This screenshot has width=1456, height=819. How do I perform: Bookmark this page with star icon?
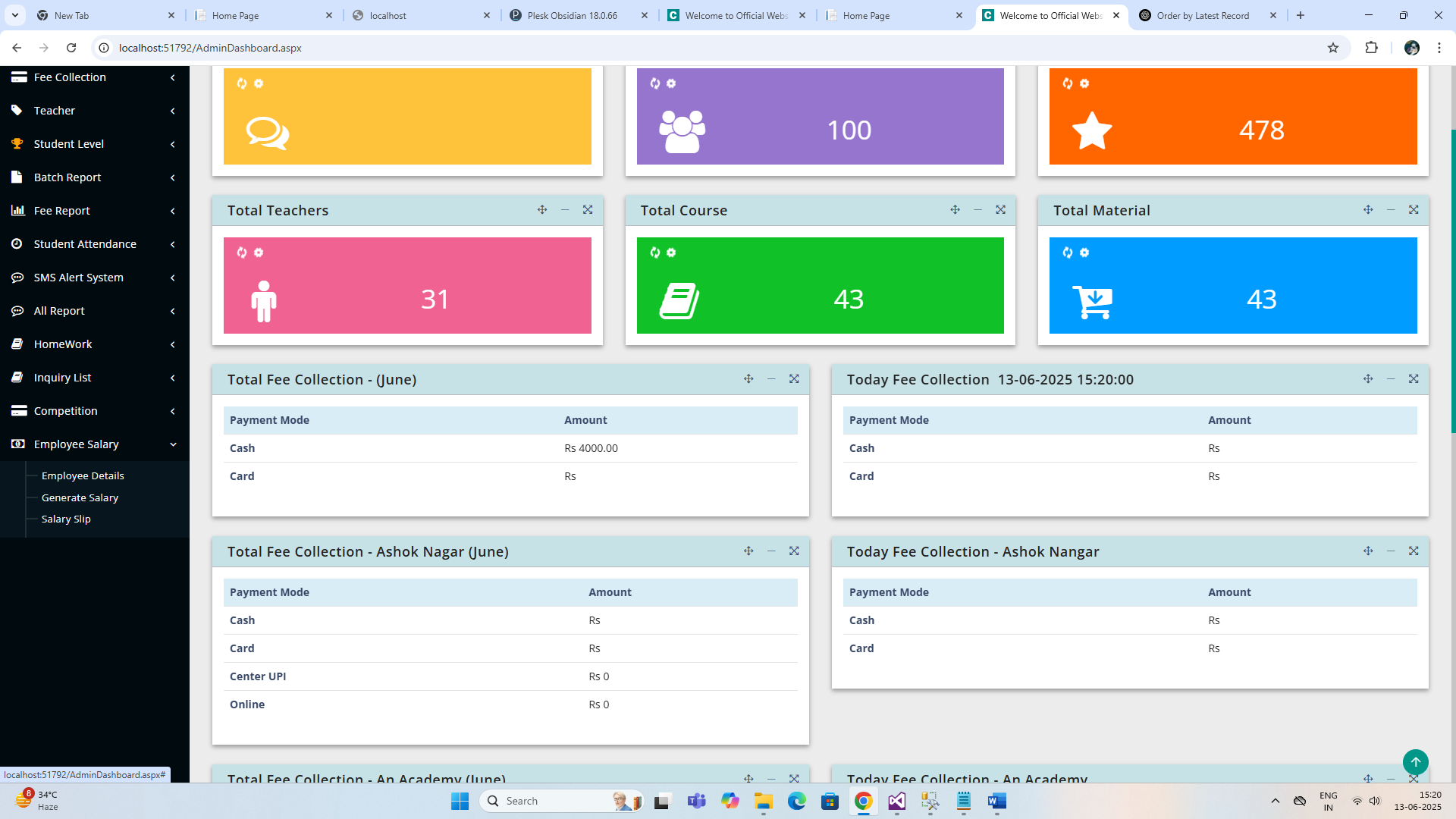tap(1333, 48)
